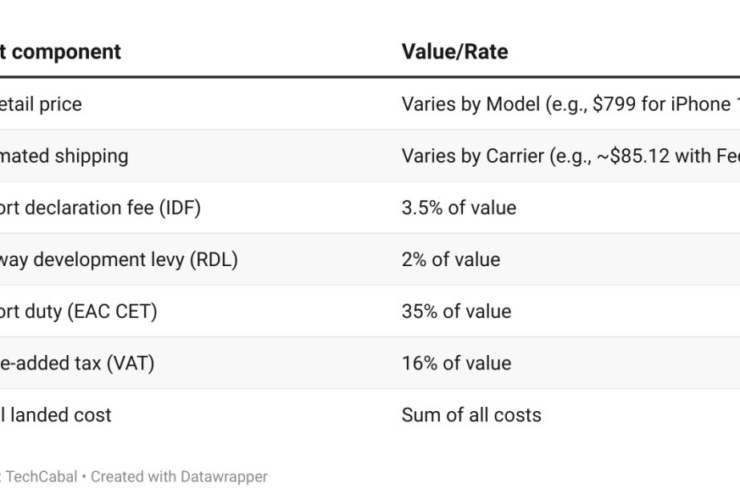Select the total landed cost label
This screenshot has width=740, height=500.
pos(56,415)
